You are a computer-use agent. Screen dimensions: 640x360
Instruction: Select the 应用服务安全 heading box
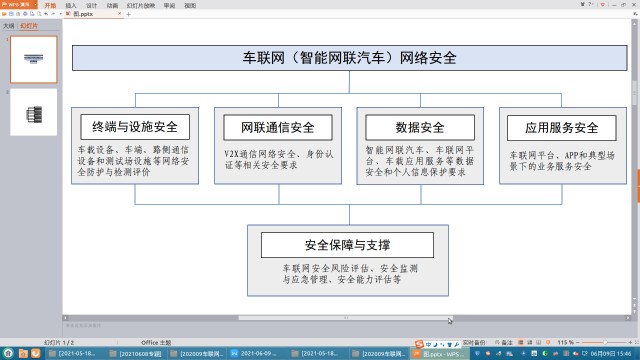562,128
